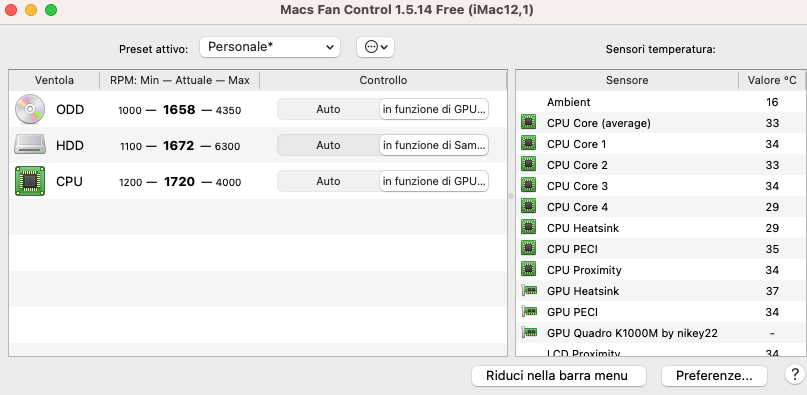Click the GPU Quadro K1000M sensor icon
The width and height of the screenshot is (807, 395).
tap(529, 333)
